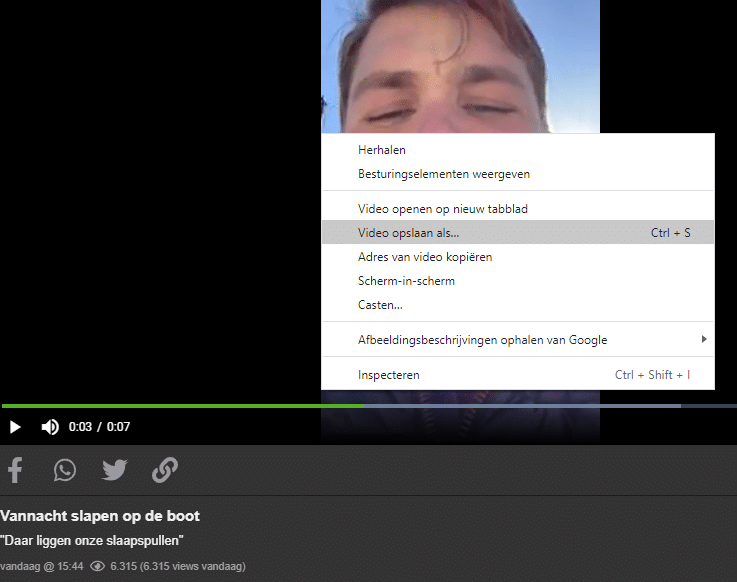
Task: Click the 6.315 views counter text
Action: [178, 566]
